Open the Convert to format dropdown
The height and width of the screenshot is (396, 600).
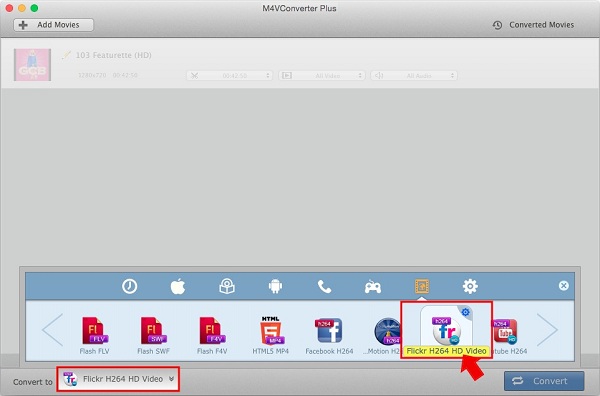click(118, 379)
